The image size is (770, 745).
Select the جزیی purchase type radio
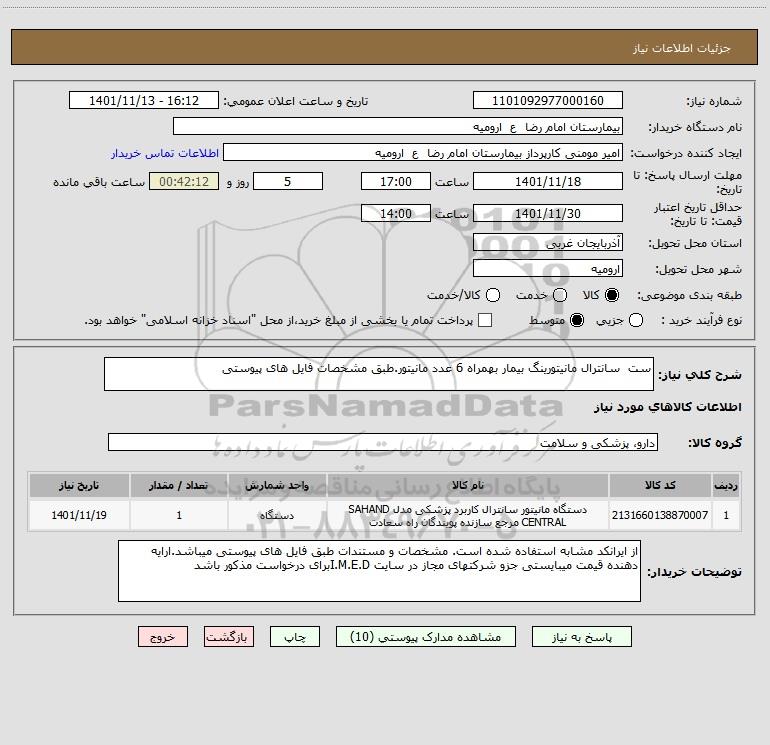(635, 321)
